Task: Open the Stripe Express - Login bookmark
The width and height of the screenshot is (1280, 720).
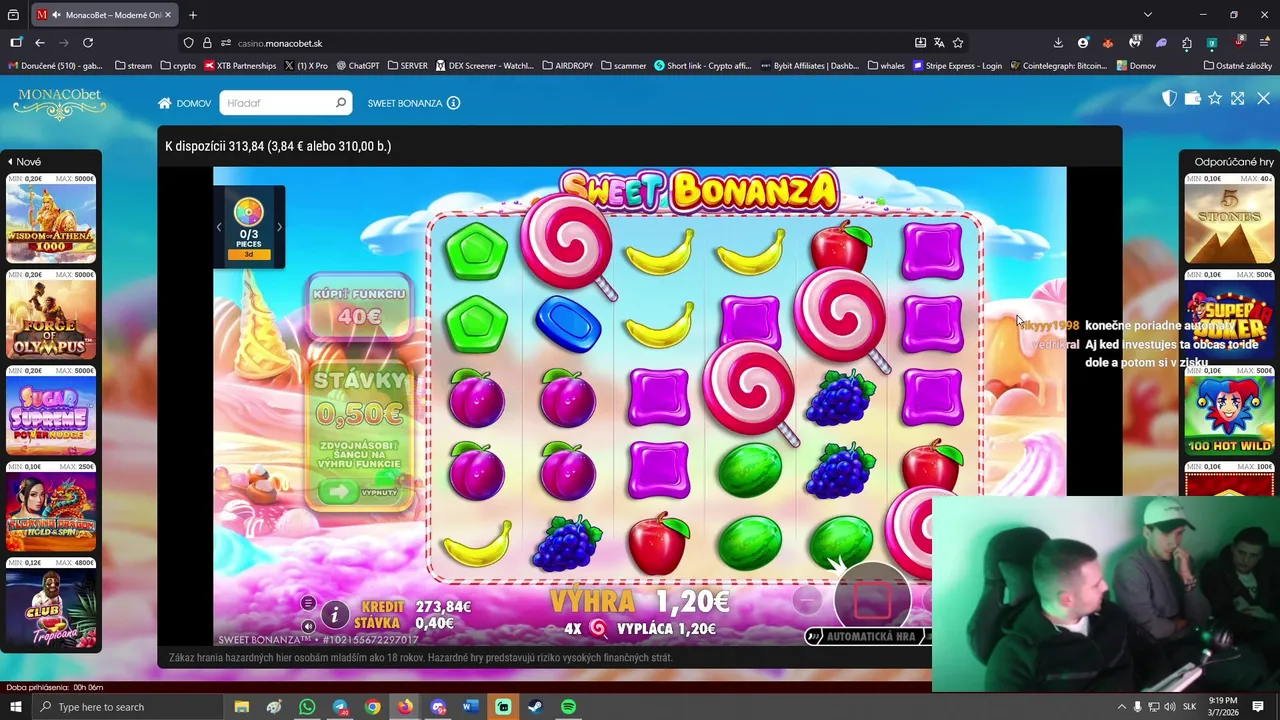Action: [x=956, y=66]
